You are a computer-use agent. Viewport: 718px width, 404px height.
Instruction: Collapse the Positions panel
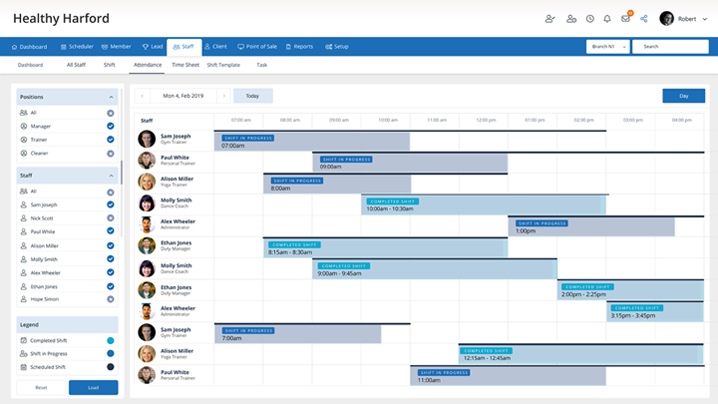tap(111, 97)
